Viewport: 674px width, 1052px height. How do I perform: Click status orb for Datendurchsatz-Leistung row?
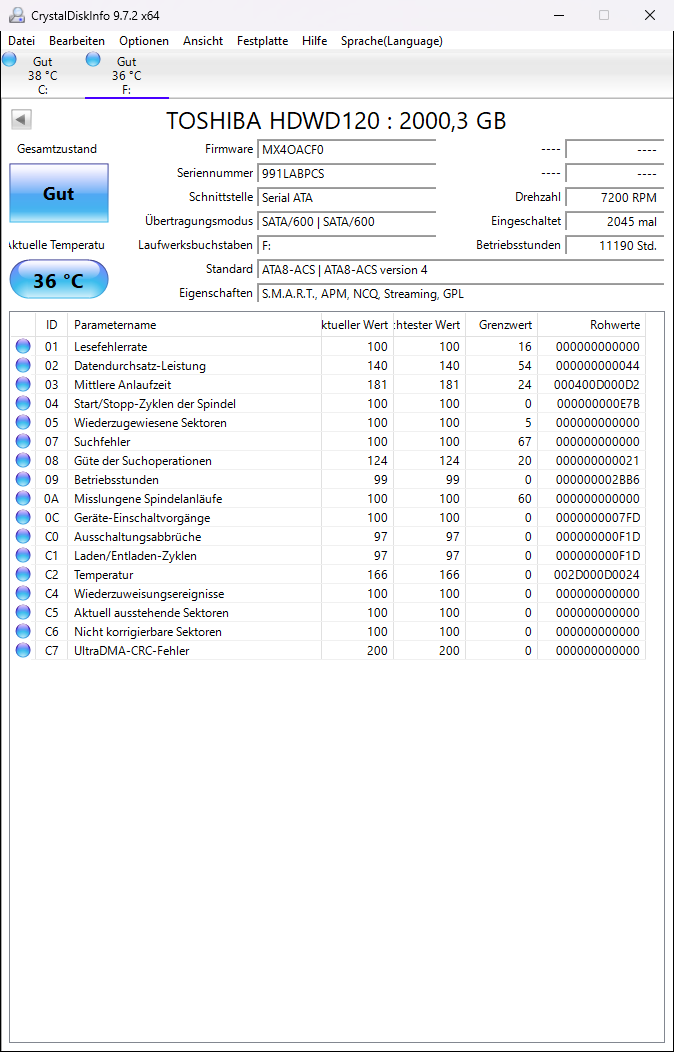pos(23,366)
